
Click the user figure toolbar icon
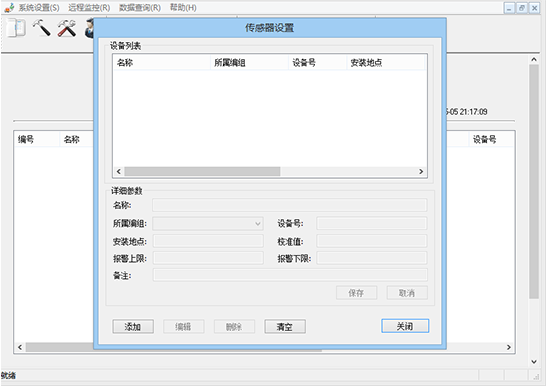click(89, 28)
